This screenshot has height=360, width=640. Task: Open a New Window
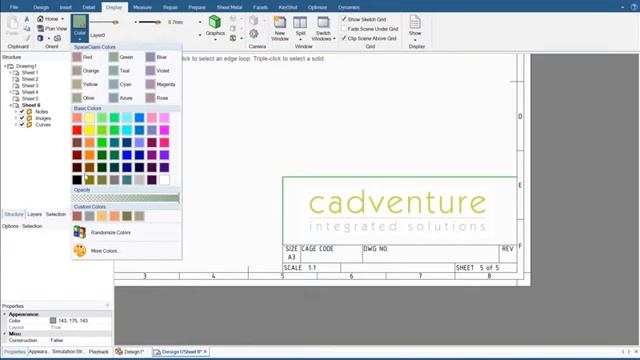coord(280,29)
